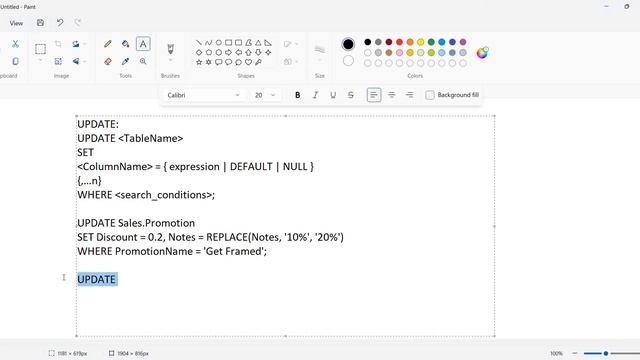Select the Brushes tool
Screen dimensions: 640x360
[171, 49]
